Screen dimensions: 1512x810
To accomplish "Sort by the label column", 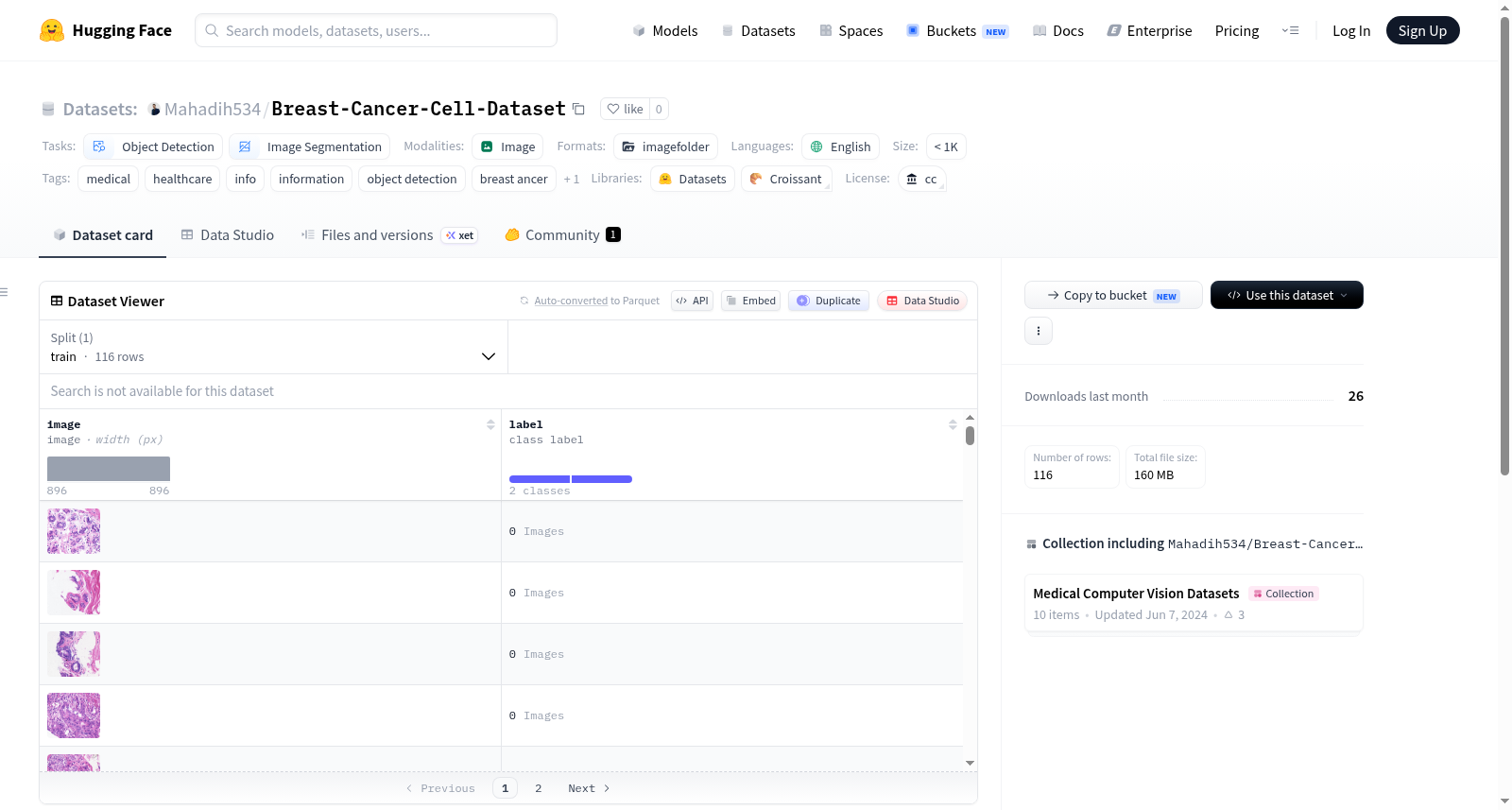I will pyautogui.click(x=953, y=424).
